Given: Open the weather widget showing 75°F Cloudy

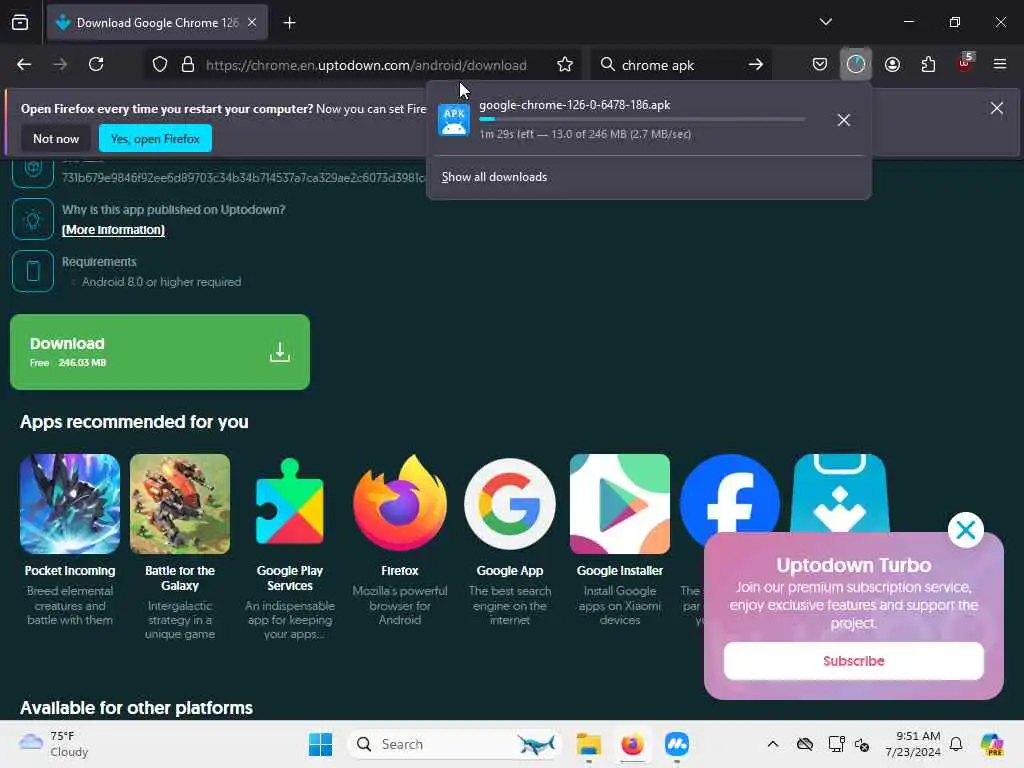Looking at the screenshot, I should [54, 744].
